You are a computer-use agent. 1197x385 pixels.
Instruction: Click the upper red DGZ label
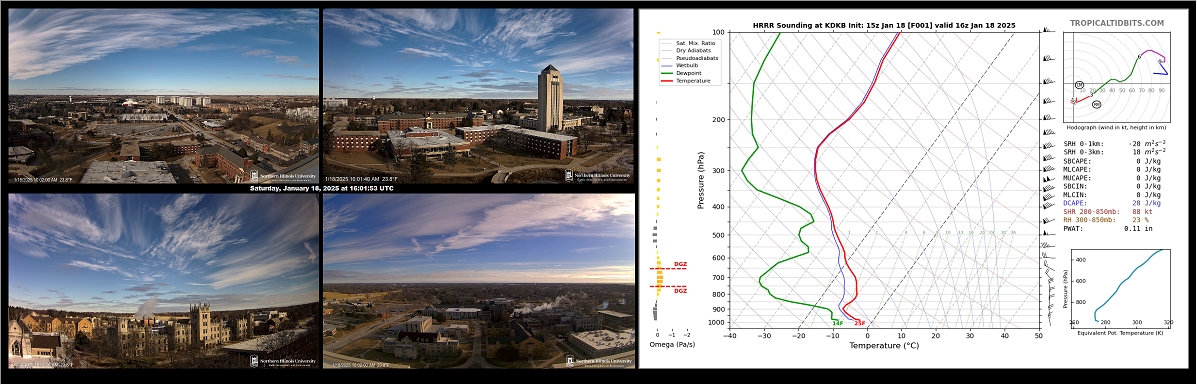[680, 264]
